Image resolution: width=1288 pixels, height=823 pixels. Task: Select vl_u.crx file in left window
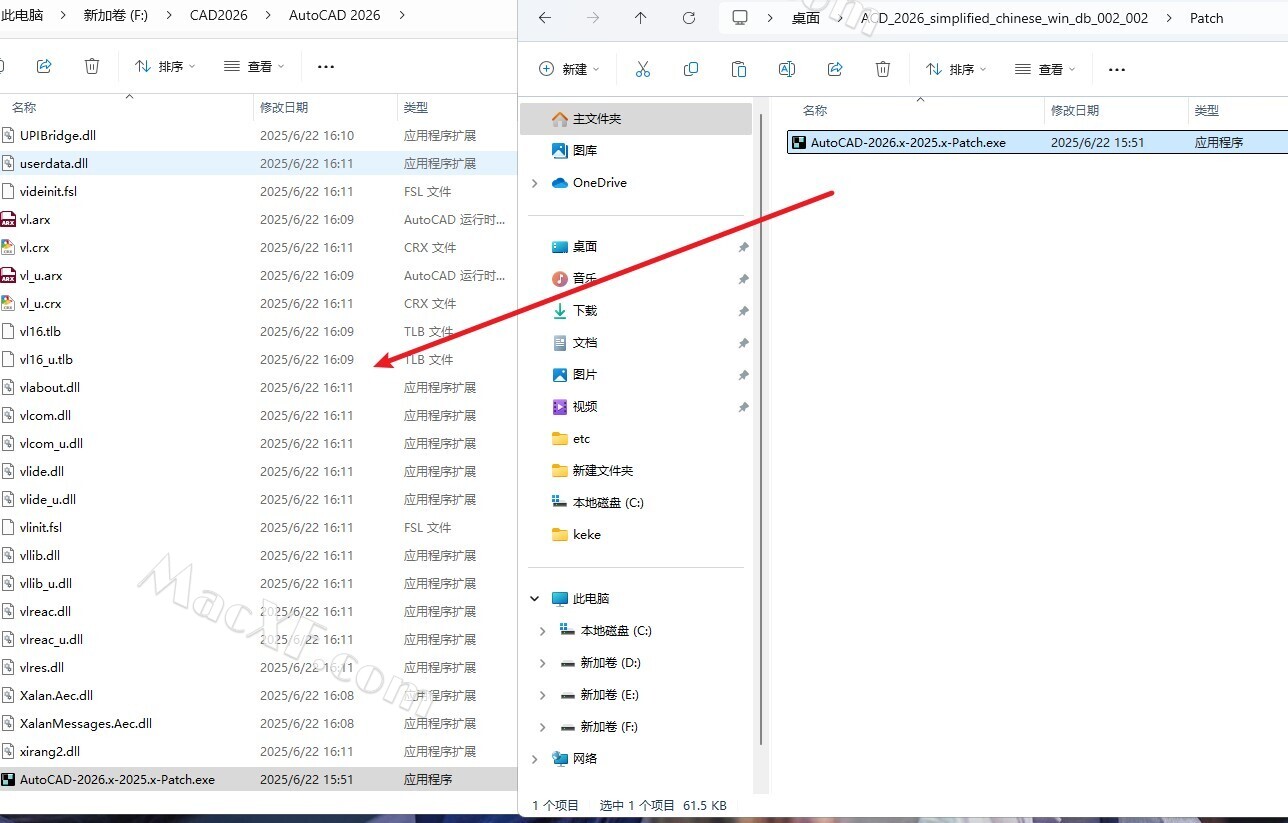258,303
